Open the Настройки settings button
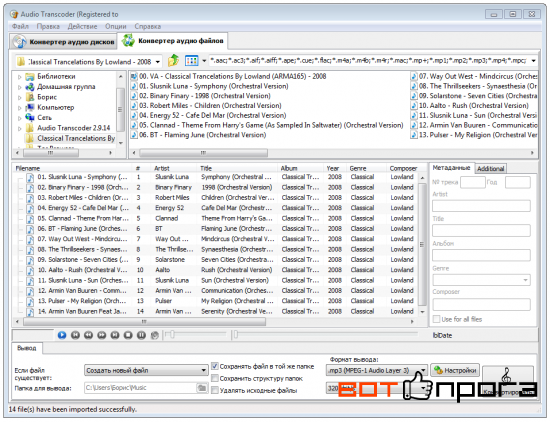This screenshot has width=550, height=422. tap(455, 370)
